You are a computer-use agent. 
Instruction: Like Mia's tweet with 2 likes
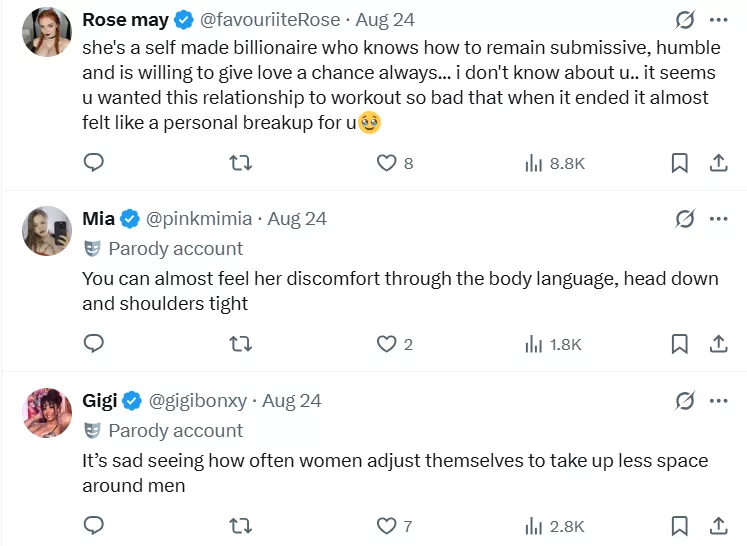pos(386,344)
